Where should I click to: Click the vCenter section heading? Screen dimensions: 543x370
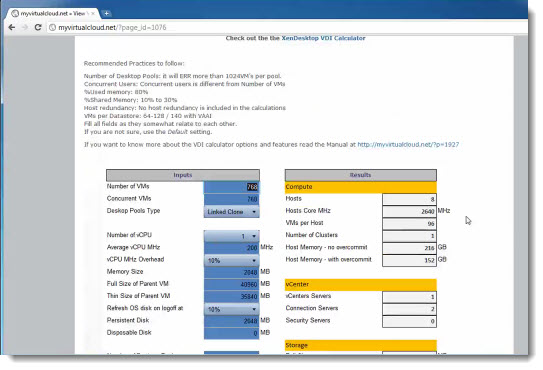[360, 284]
